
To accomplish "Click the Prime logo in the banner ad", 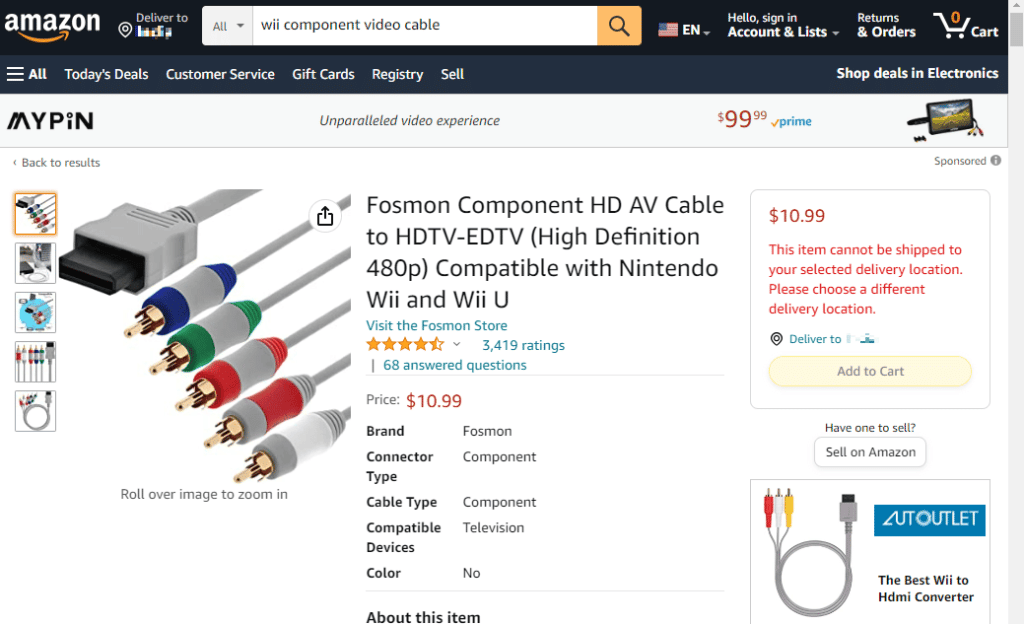I will coord(791,121).
